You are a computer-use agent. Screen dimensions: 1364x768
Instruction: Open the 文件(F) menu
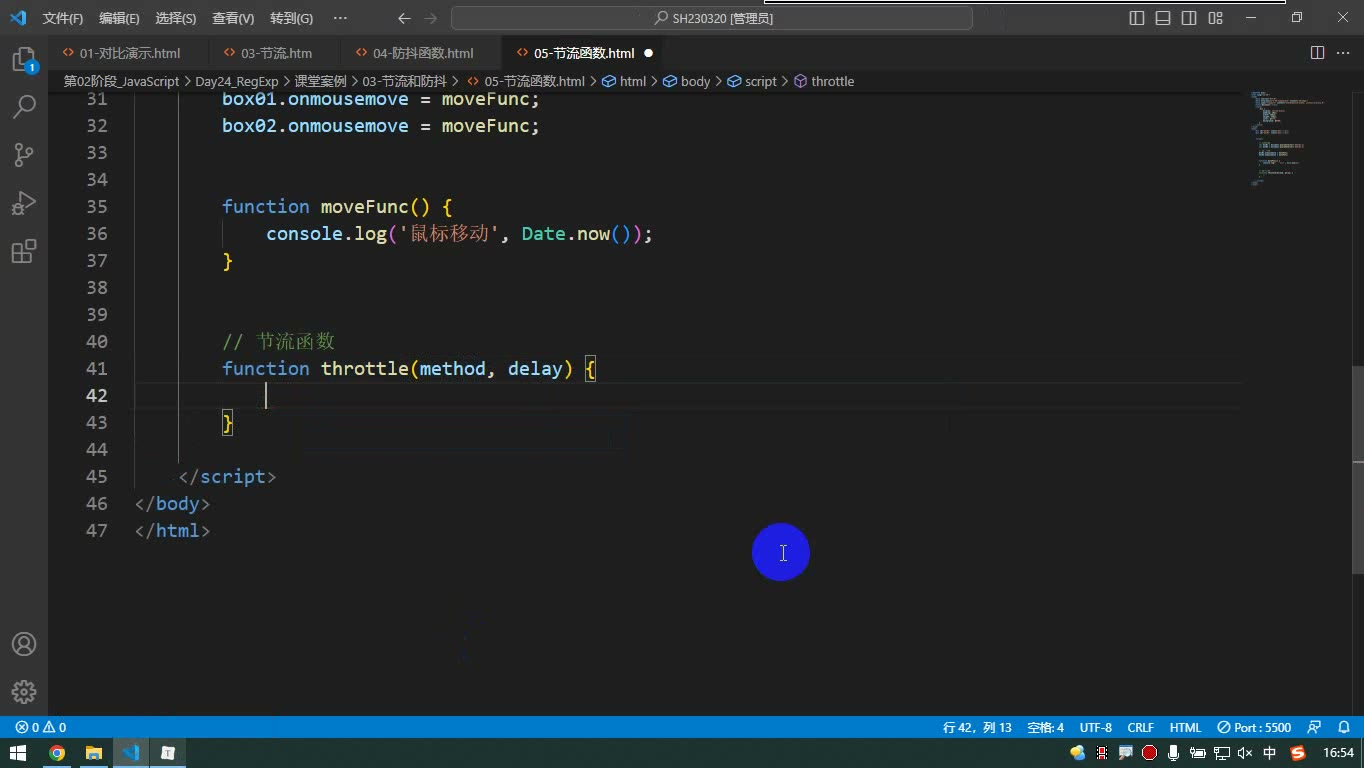click(x=63, y=18)
